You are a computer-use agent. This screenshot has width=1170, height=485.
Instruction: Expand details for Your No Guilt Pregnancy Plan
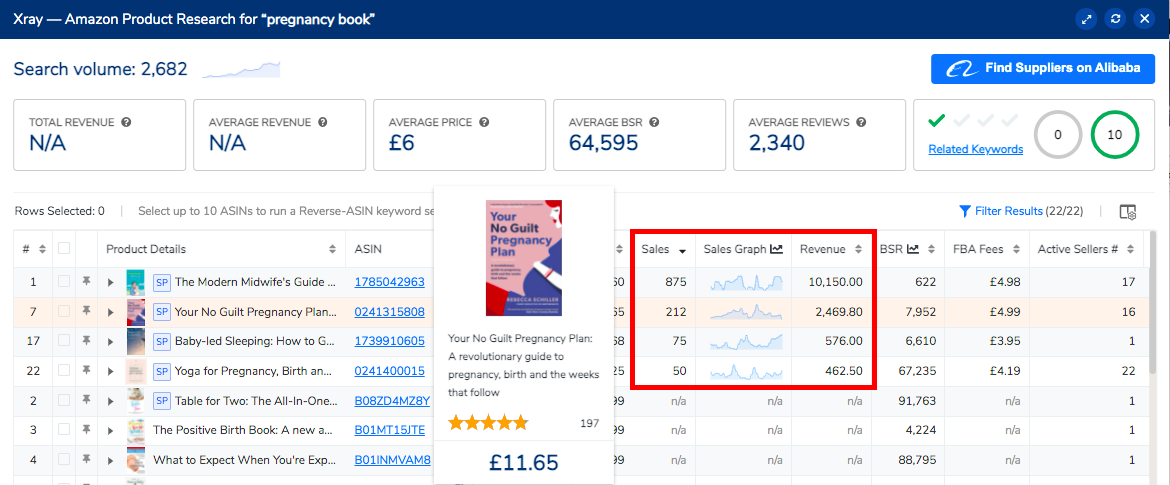[111, 312]
